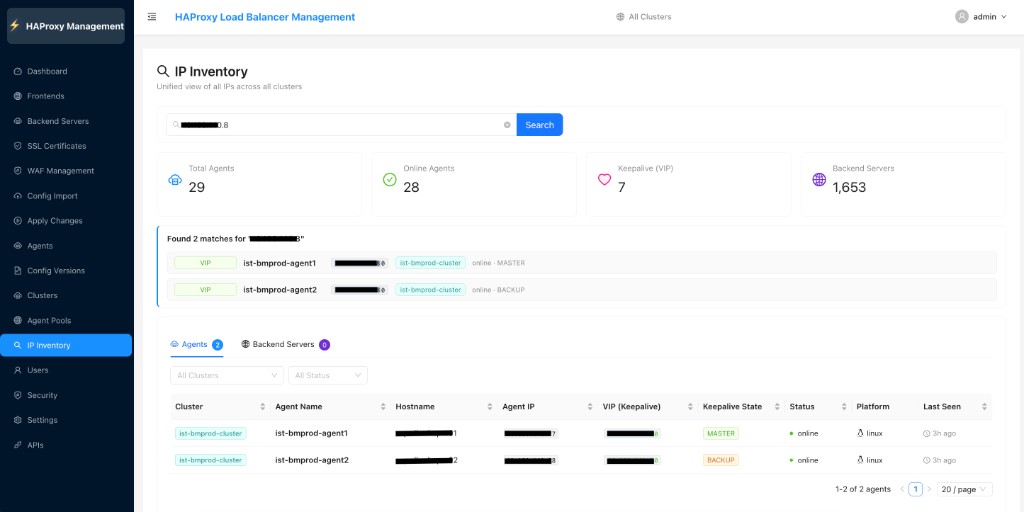Click the clock icon in agent1 Last Seen cell
Viewport: 1024px width, 512px height.
[x=927, y=434]
